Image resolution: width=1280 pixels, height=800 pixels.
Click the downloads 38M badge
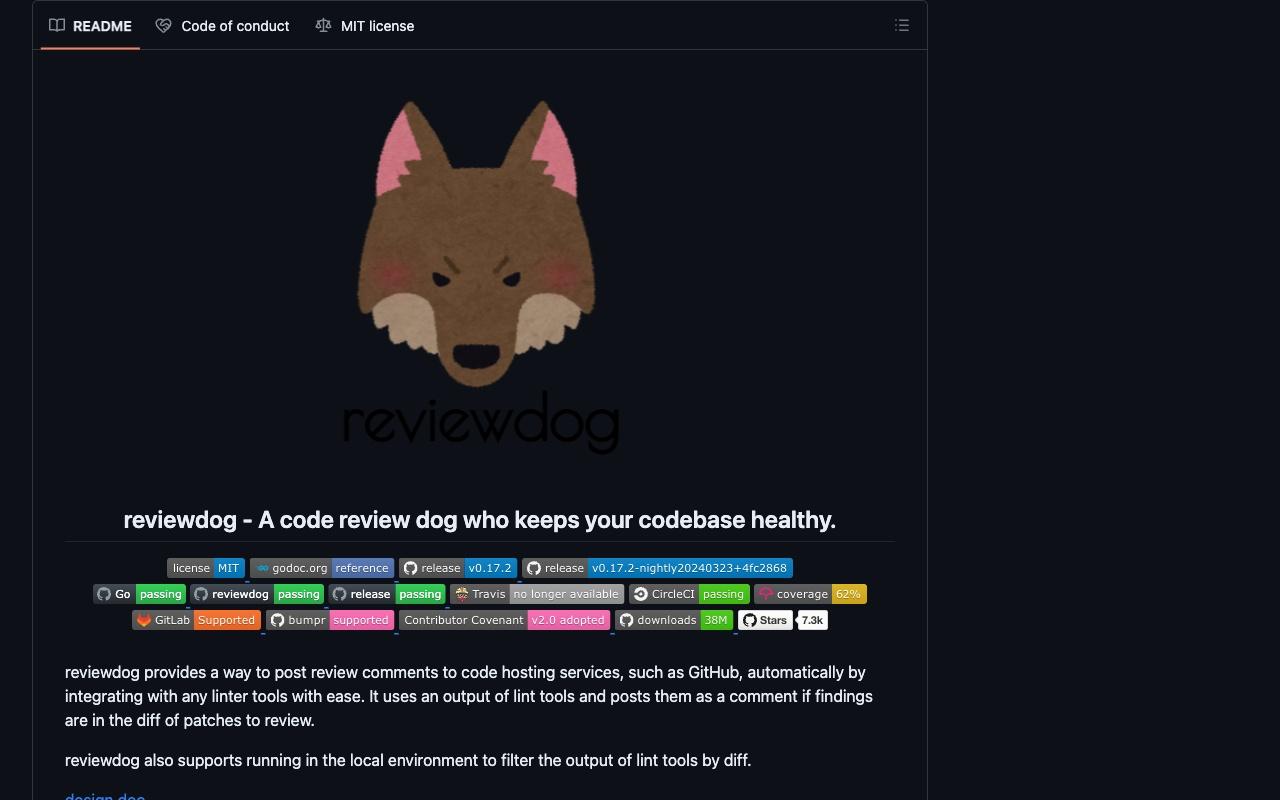[x=674, y=620]
